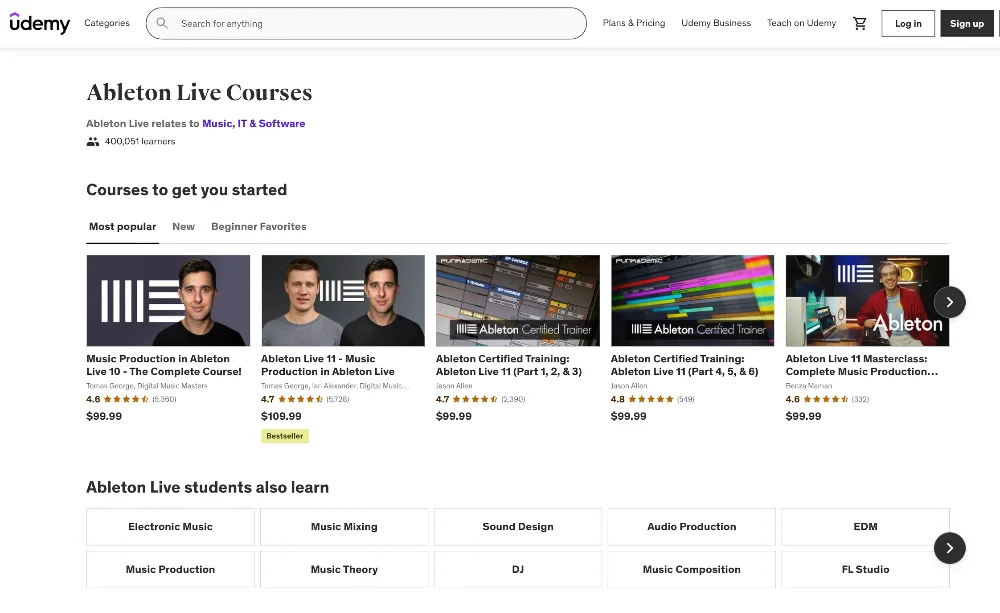Screen dimensions: 1000x613
Task: Open the DJ topic
Action: coord(518,569)
